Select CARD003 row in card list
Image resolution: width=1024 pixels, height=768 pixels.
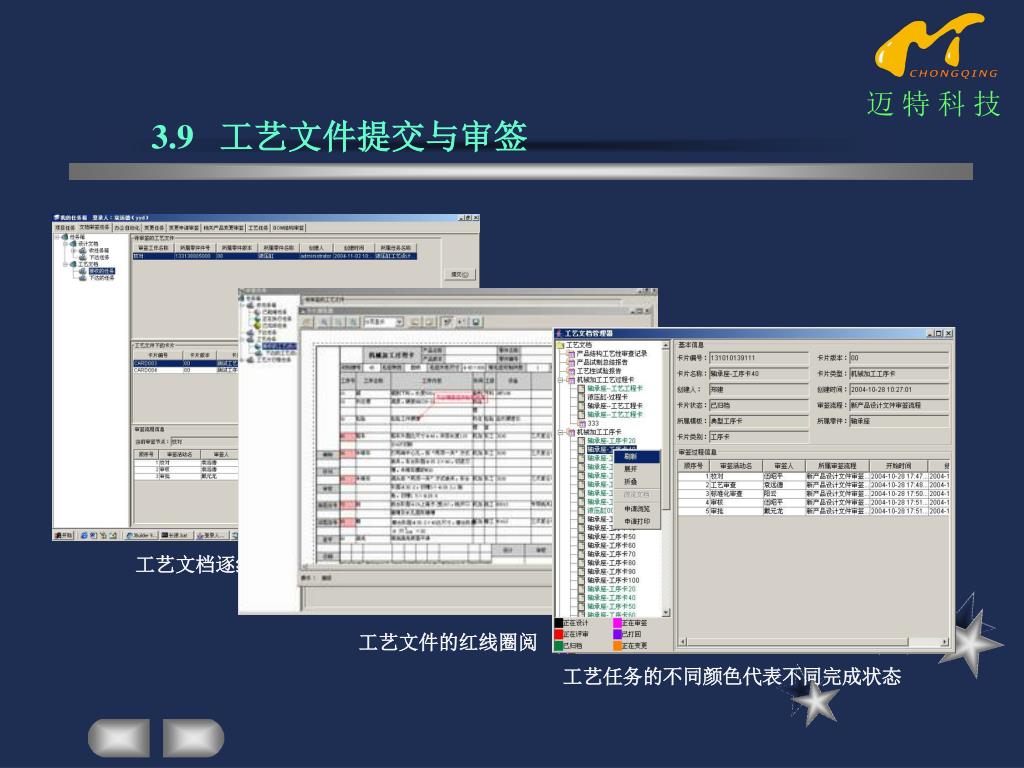(x=185, y=363)
